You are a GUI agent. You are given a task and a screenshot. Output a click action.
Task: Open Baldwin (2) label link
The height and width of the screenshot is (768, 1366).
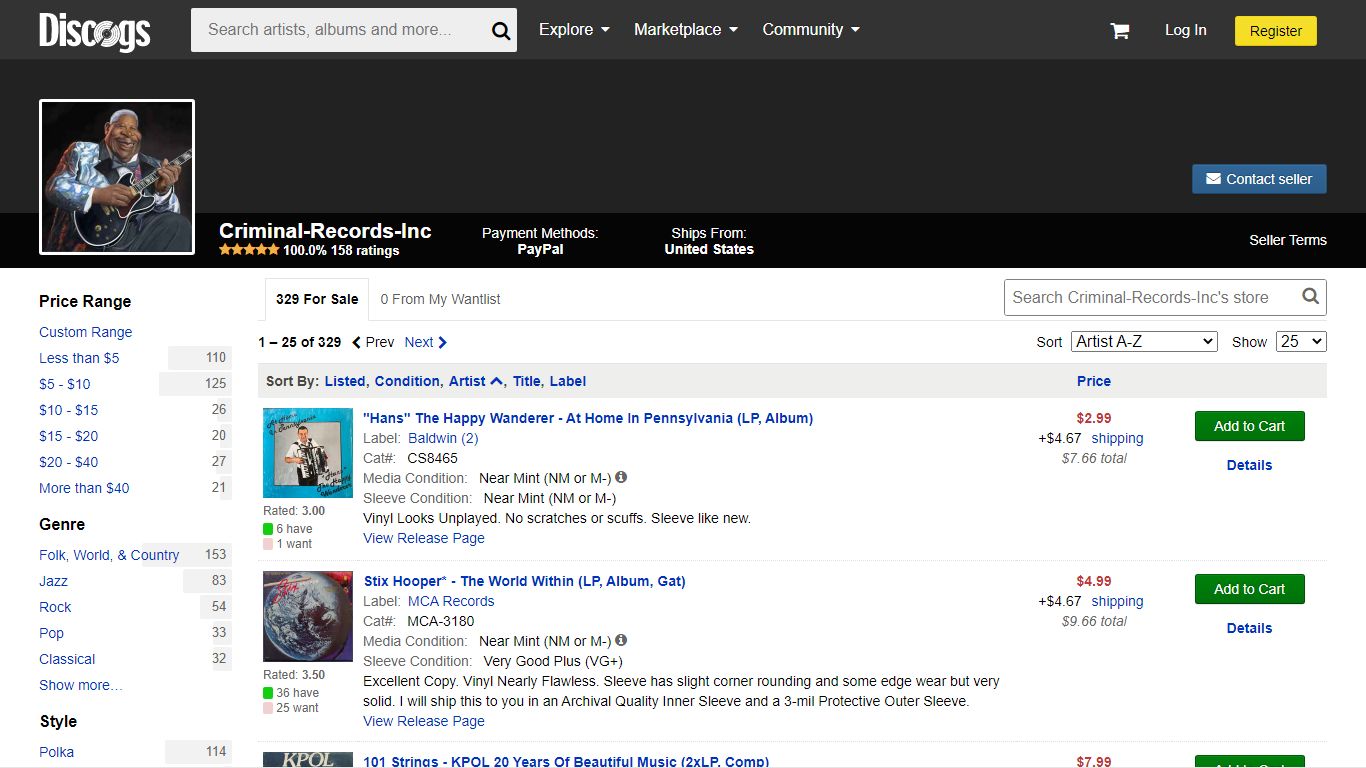coord(443,438)
